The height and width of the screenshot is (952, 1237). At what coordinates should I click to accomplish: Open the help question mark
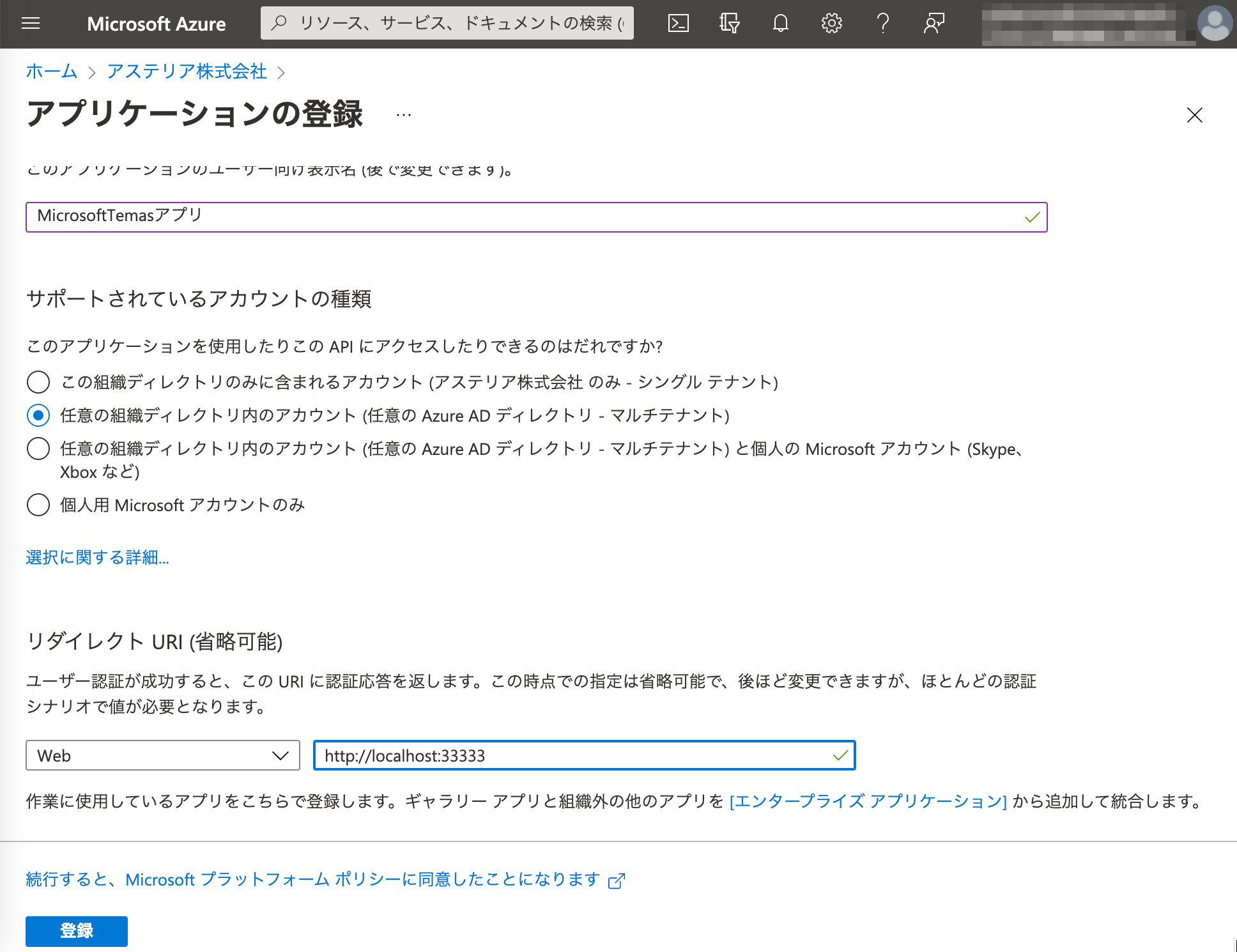point(883,24)
